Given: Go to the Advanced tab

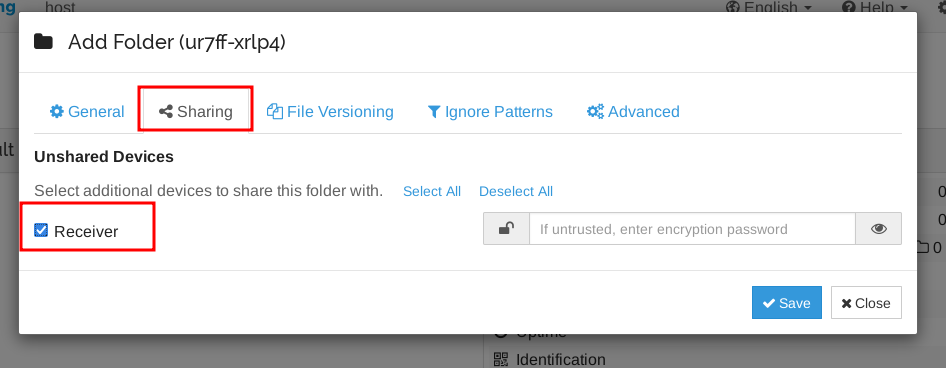Looking at the screenshot, I should 633,112.
